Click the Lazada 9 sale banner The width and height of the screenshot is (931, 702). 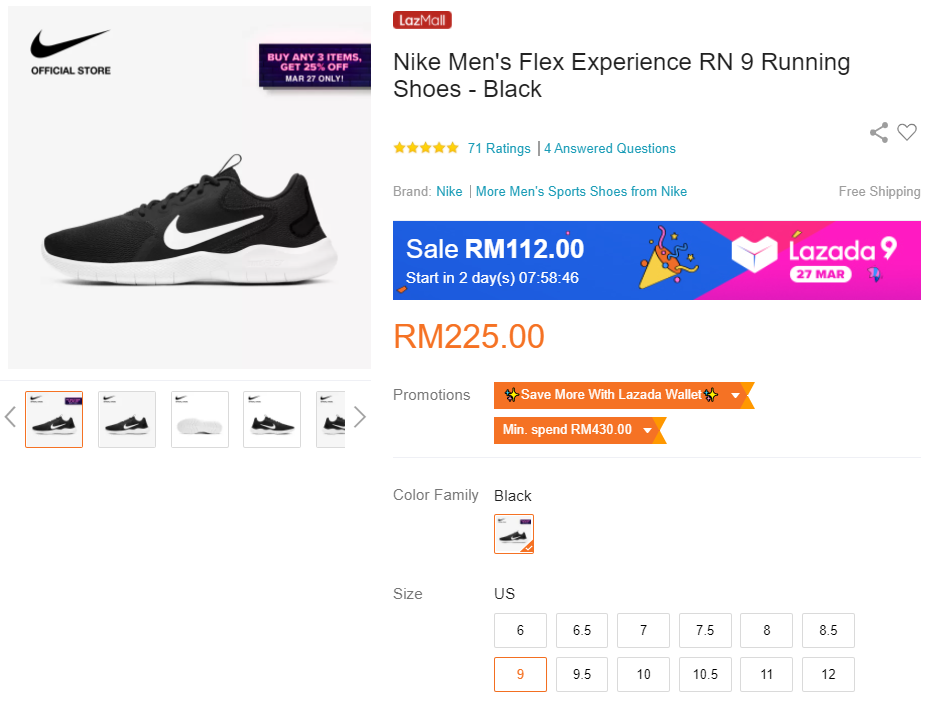656,260
